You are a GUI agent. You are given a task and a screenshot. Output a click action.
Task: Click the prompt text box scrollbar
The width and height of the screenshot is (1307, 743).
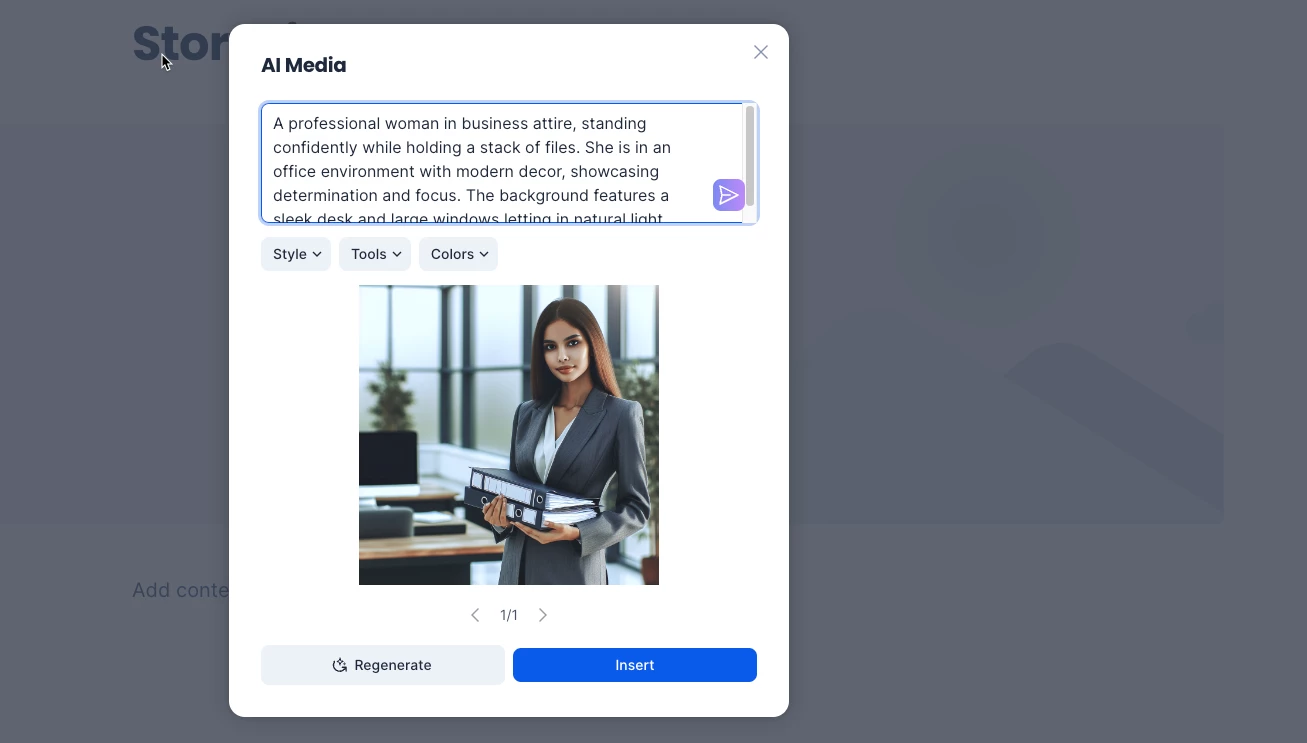(750, 157)
